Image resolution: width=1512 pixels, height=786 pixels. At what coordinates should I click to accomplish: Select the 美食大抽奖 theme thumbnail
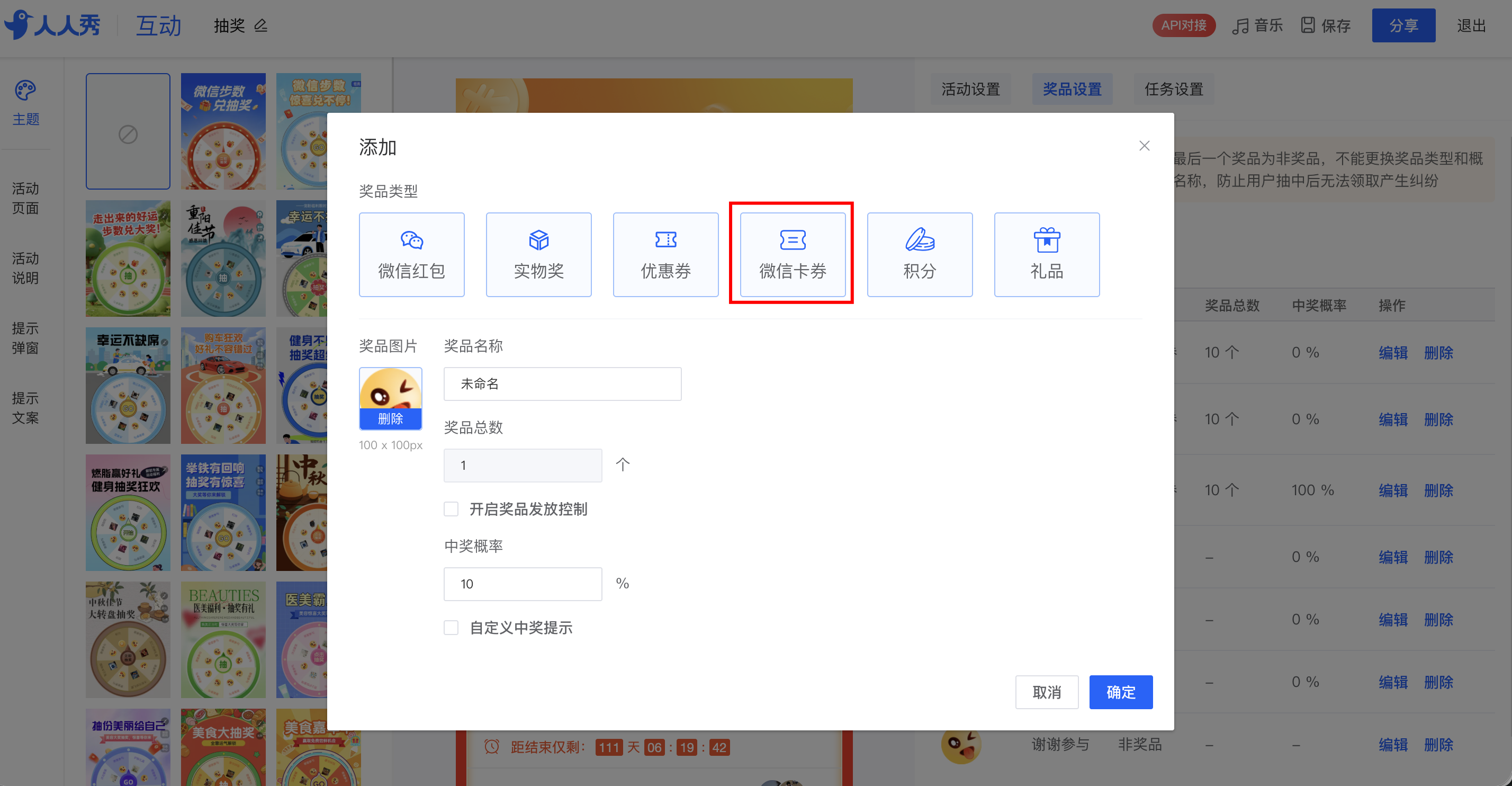click(223, 747)
